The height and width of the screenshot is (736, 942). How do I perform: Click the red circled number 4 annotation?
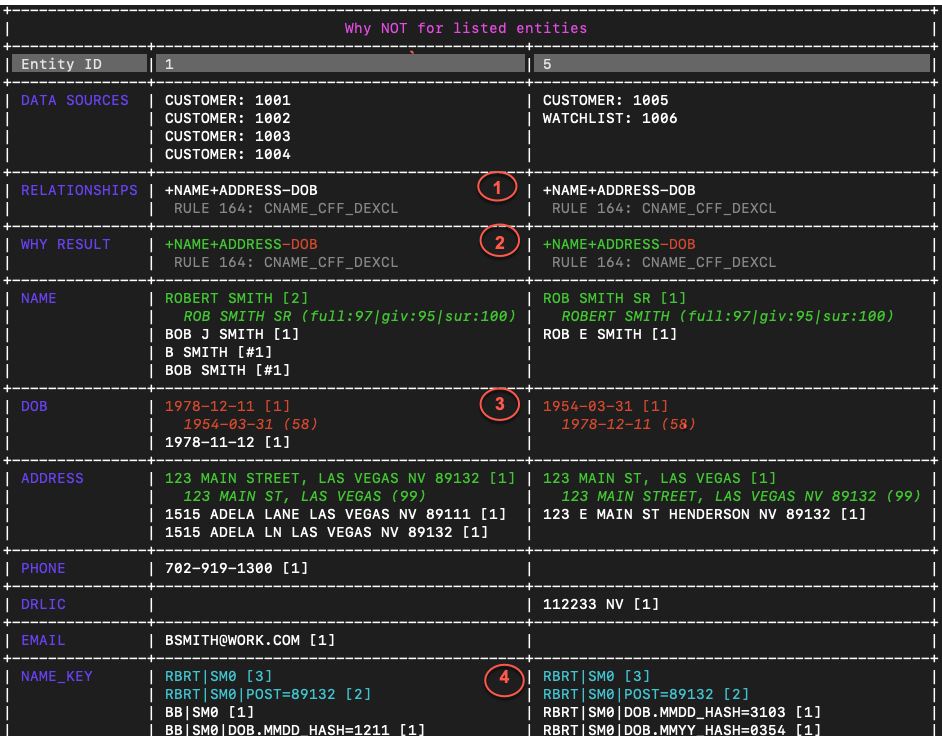(504, 678)
